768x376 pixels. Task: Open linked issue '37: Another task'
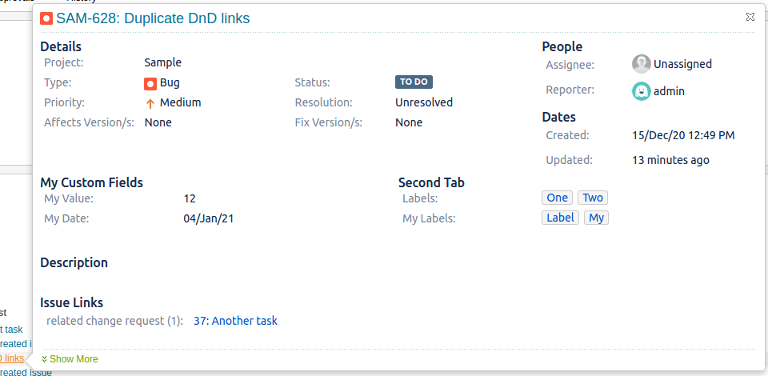236,321
